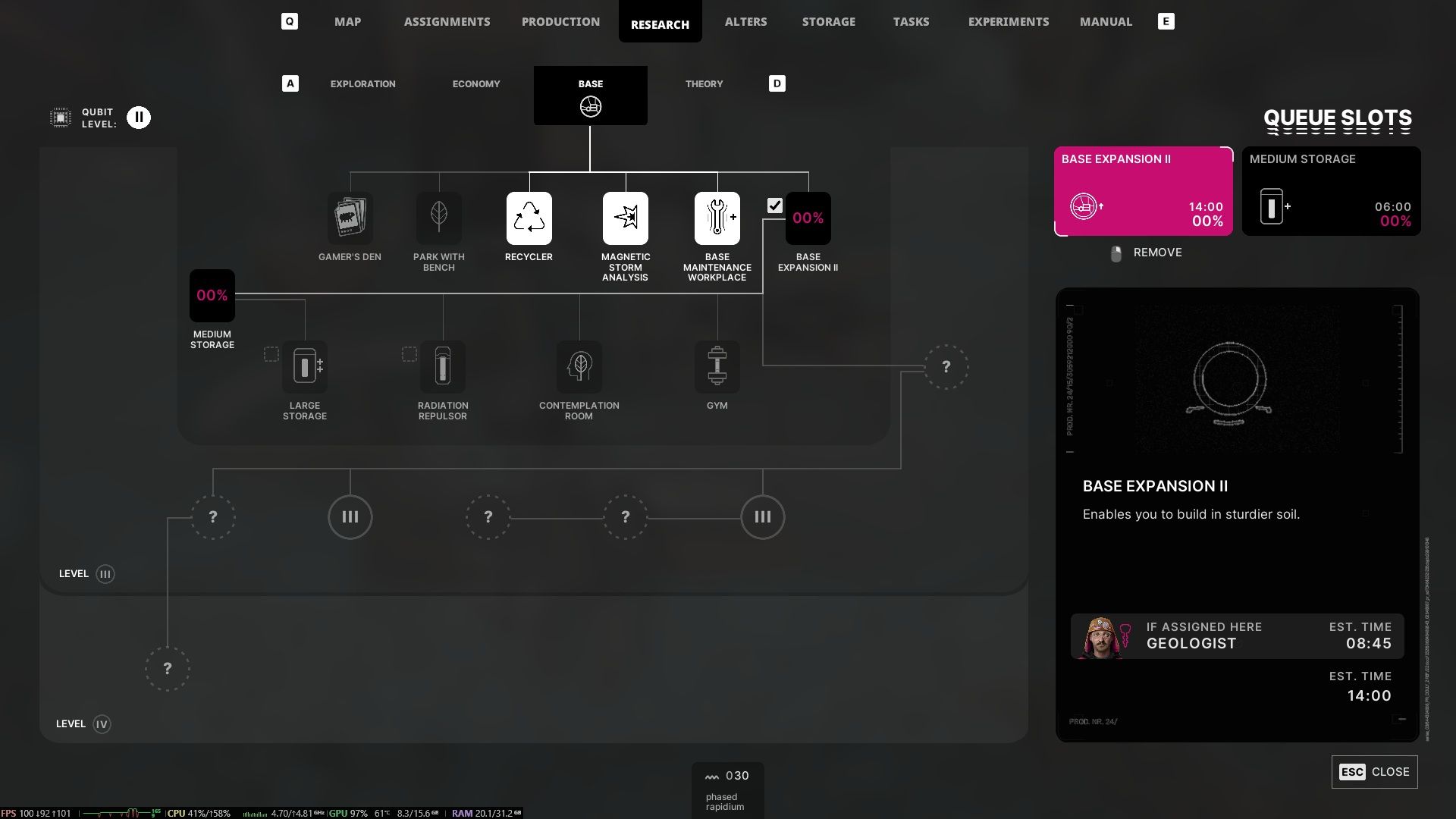Select the Base Maintenance Workplace icon
Image resolution: width=1456 pixels, height=819 pixels.
pos(717,218)
